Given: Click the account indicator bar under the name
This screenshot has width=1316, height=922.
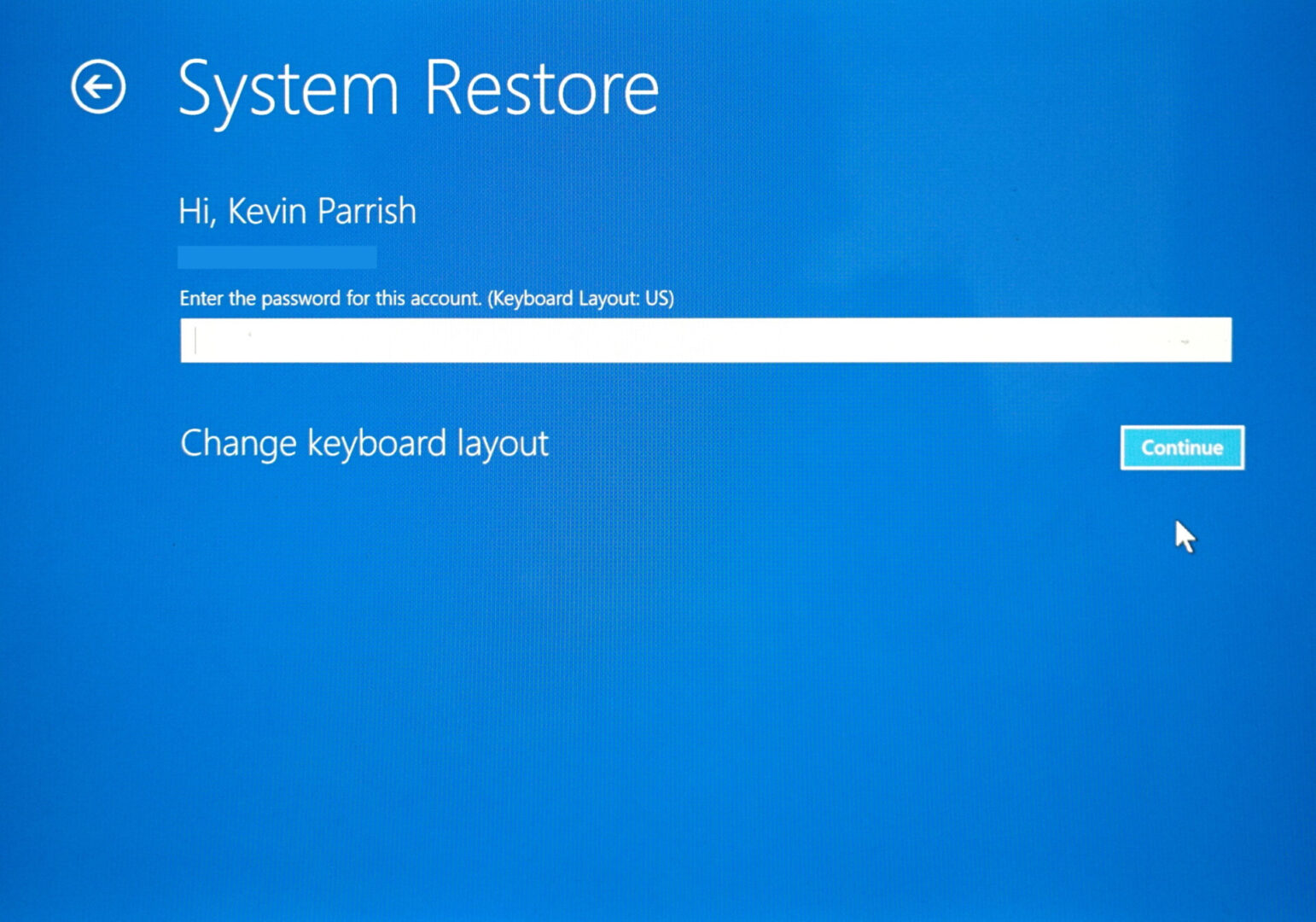Looking at the screenshot, I should tap(277, 258).
